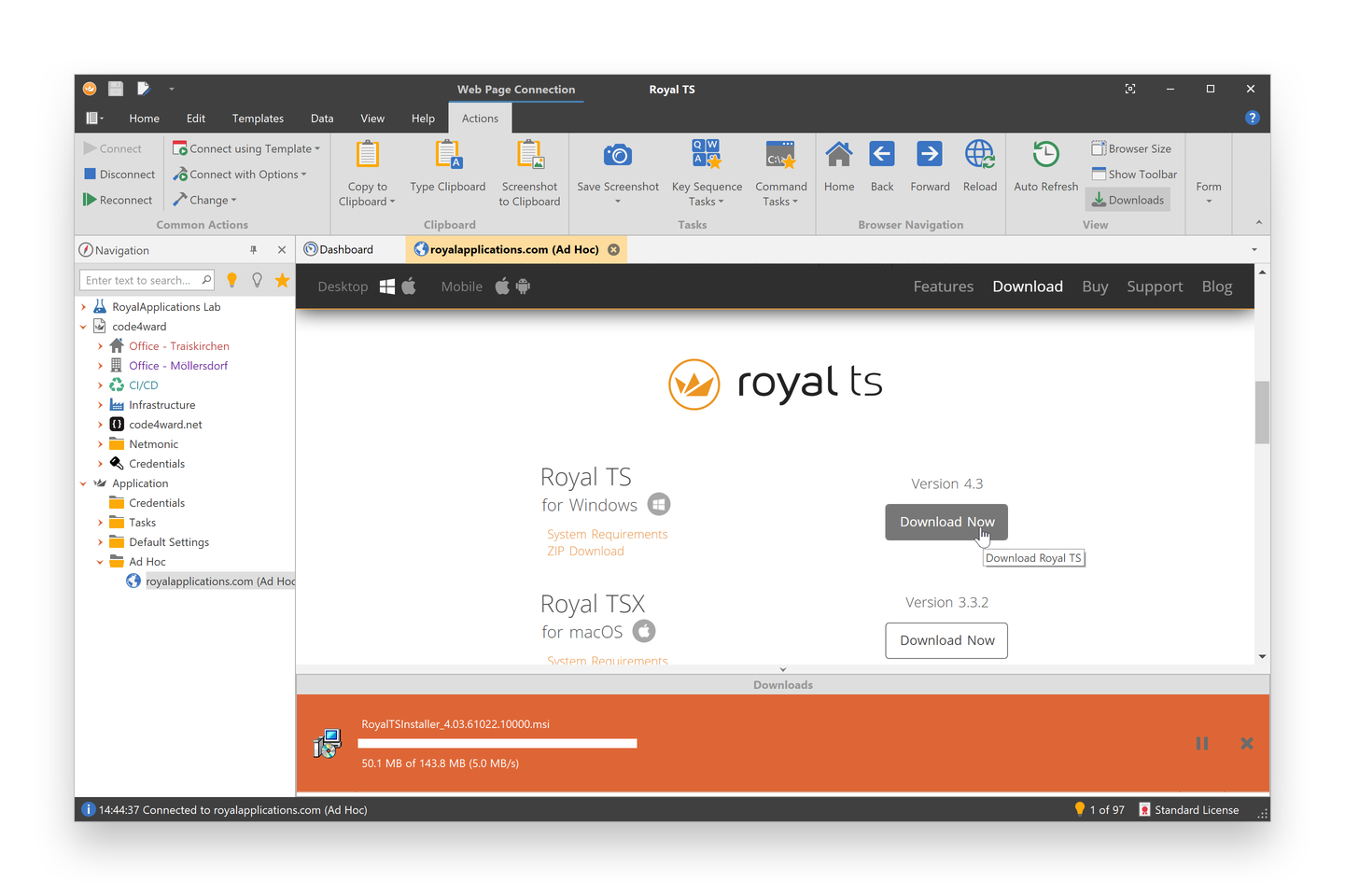The width and height of the screenshot is (1345, 896).
Task: Toggle Show Toolbar in the View group
Action: click(1133, 175)
